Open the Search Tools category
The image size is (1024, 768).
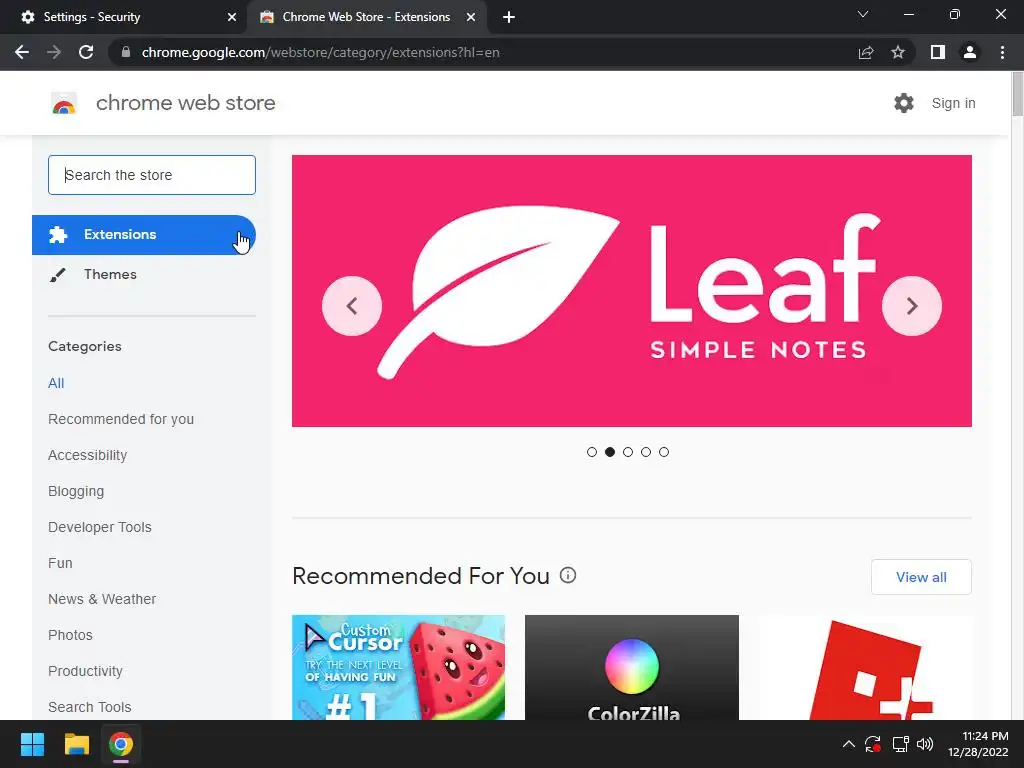(x=89, y=707)
